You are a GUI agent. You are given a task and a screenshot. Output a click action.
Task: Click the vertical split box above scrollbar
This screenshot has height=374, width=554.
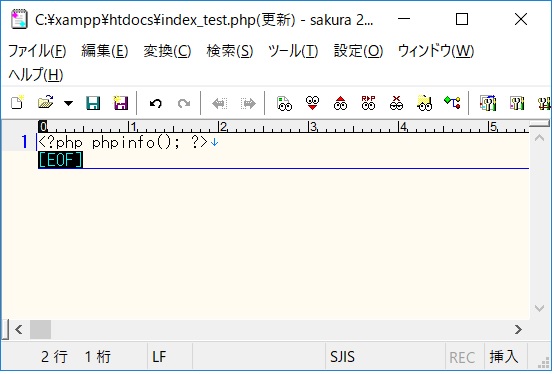pyautogui.click(x=539, y=124)
